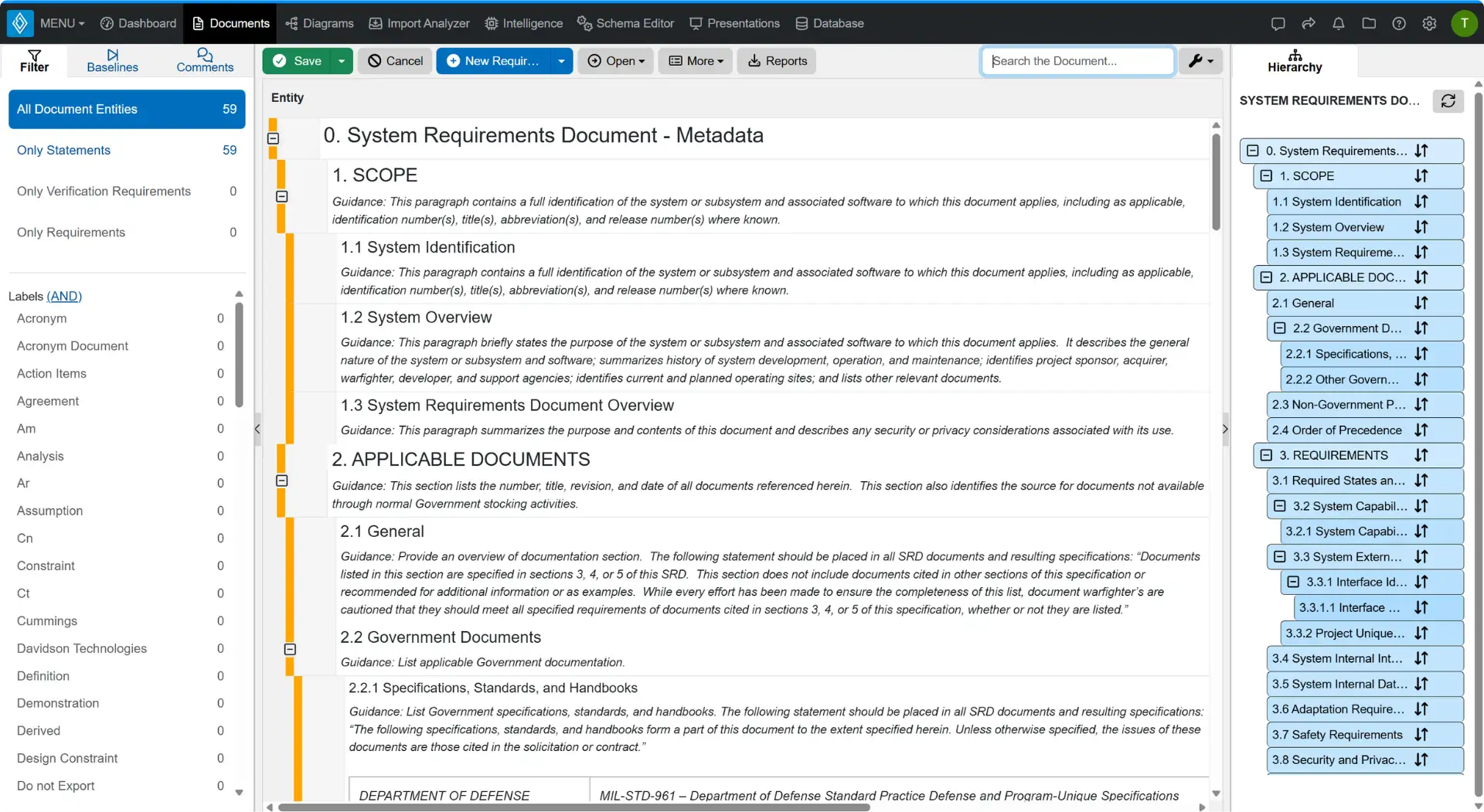Collapse section 0 in document body

point(273,138)
